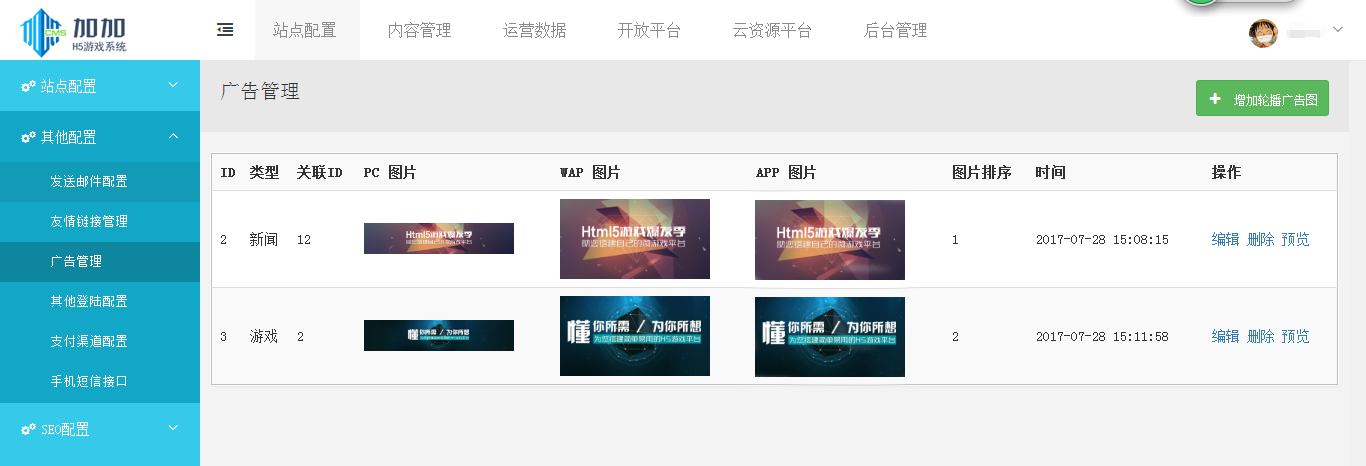Click 删除 link for the 游戏 ad row
The image size is (1366, 466).
(1260, 336)
